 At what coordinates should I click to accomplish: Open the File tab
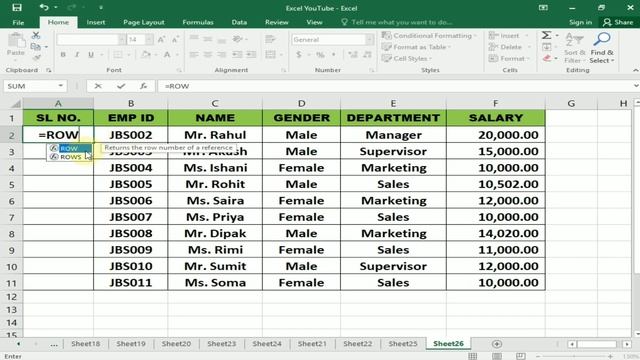18,22
